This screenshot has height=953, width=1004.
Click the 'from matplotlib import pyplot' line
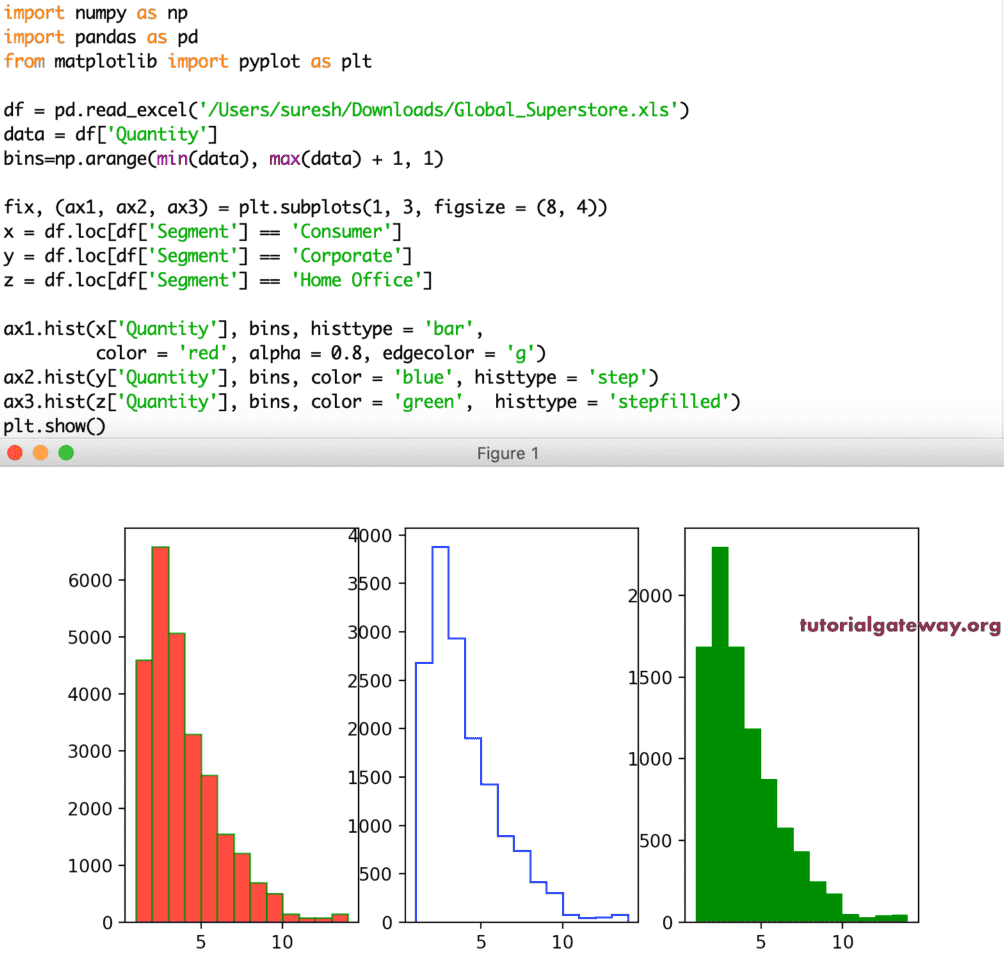pyautogui.click(x=188, y=61)
